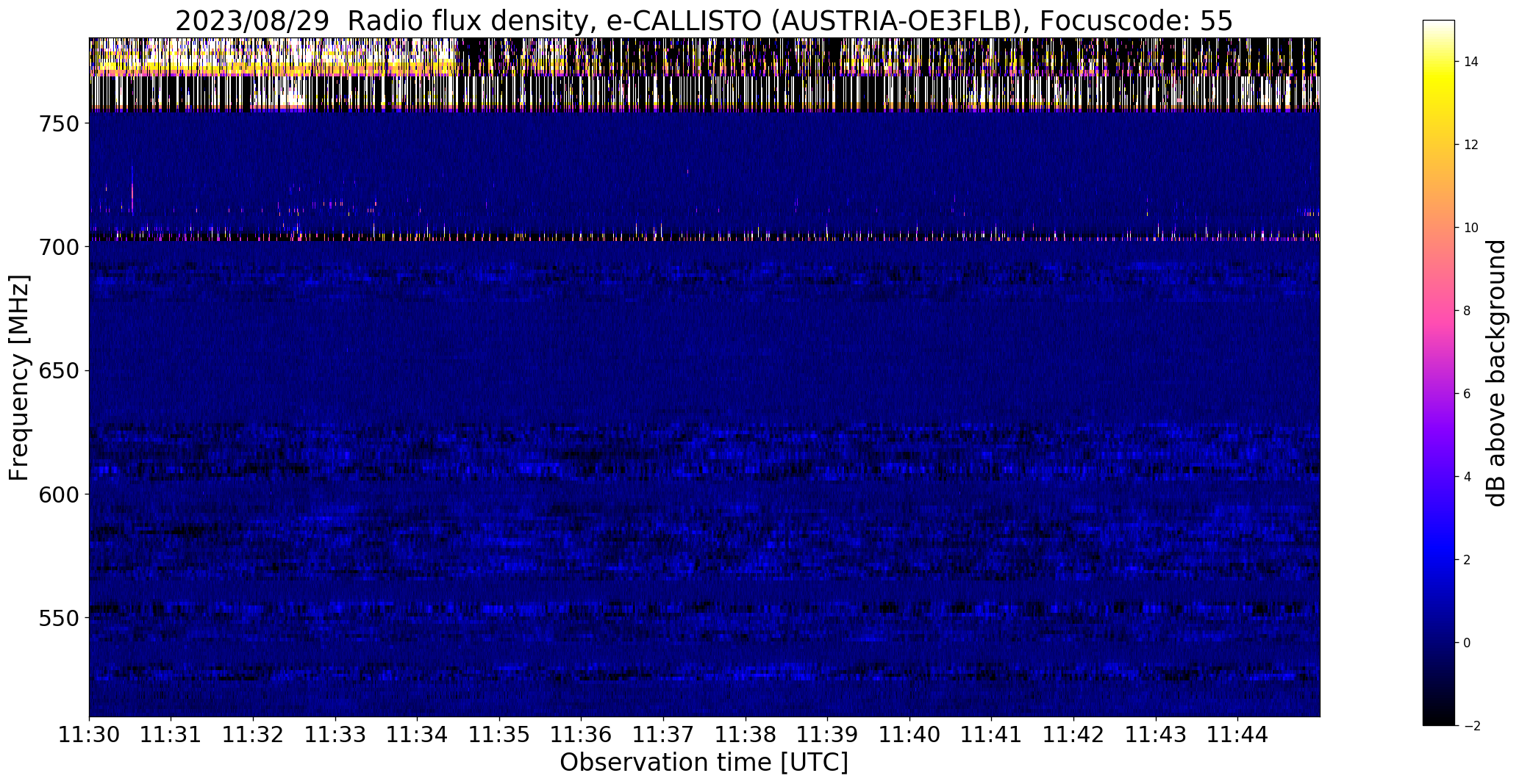
Task: Click the 11:31 time tick label
Action: [x=171, y=735]
